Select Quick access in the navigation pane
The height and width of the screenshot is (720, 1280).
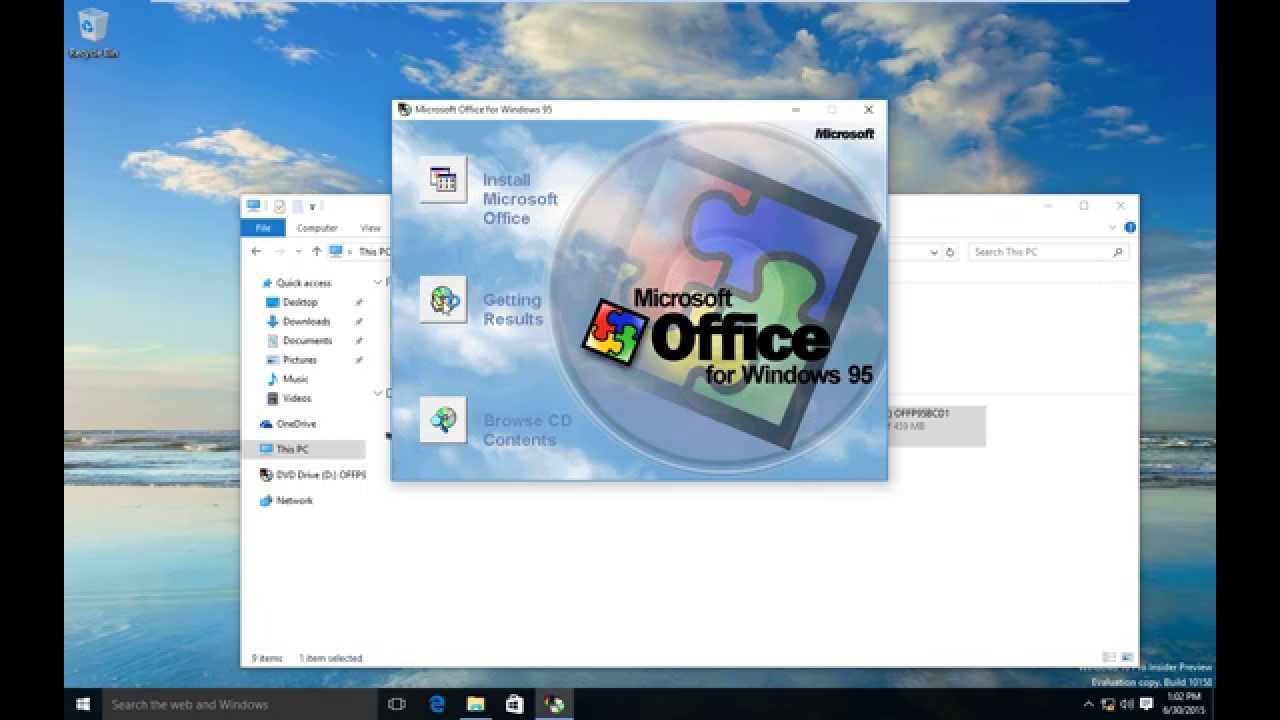point(303,283)
